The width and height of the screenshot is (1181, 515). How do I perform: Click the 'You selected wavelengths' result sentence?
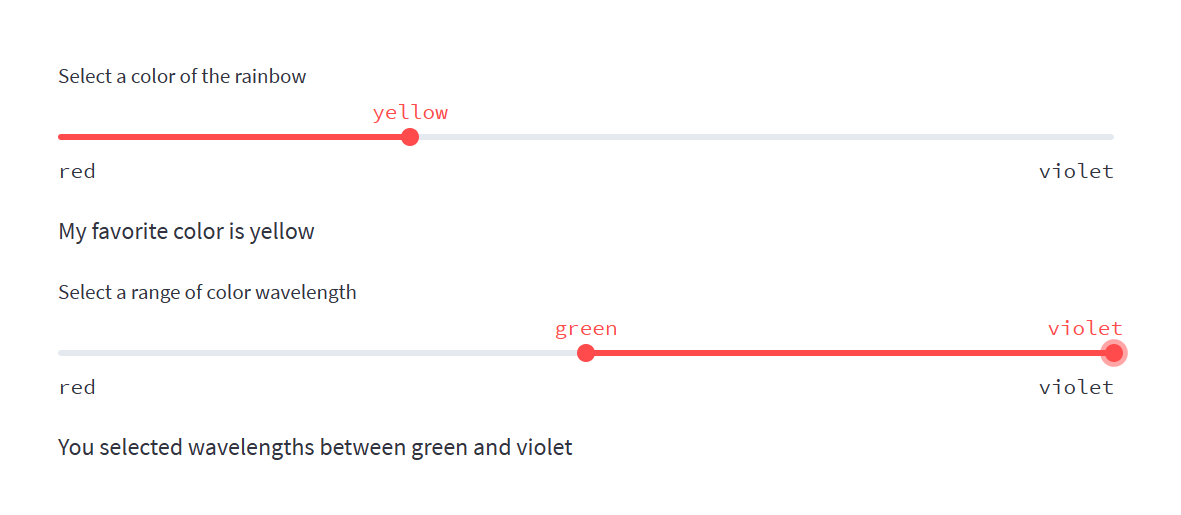315,447
